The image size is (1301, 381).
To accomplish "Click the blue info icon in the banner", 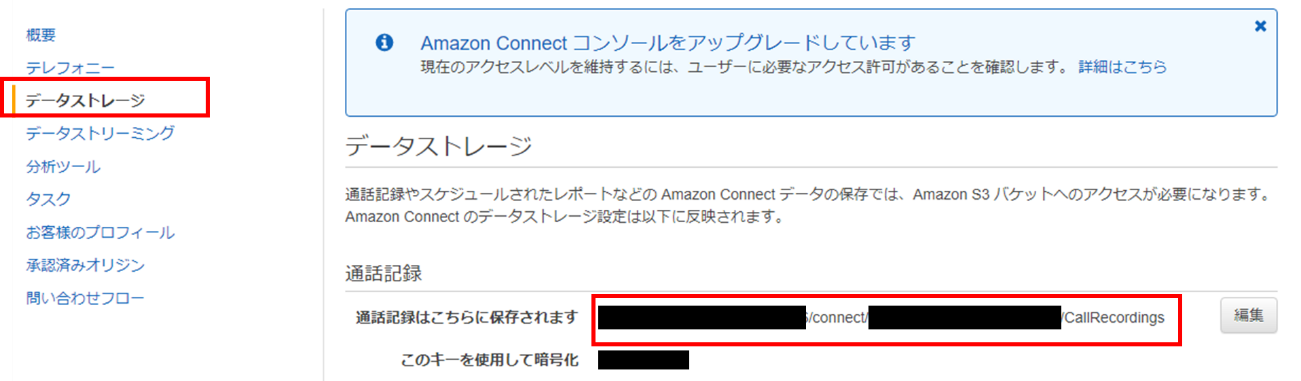I will coord(383,43).
